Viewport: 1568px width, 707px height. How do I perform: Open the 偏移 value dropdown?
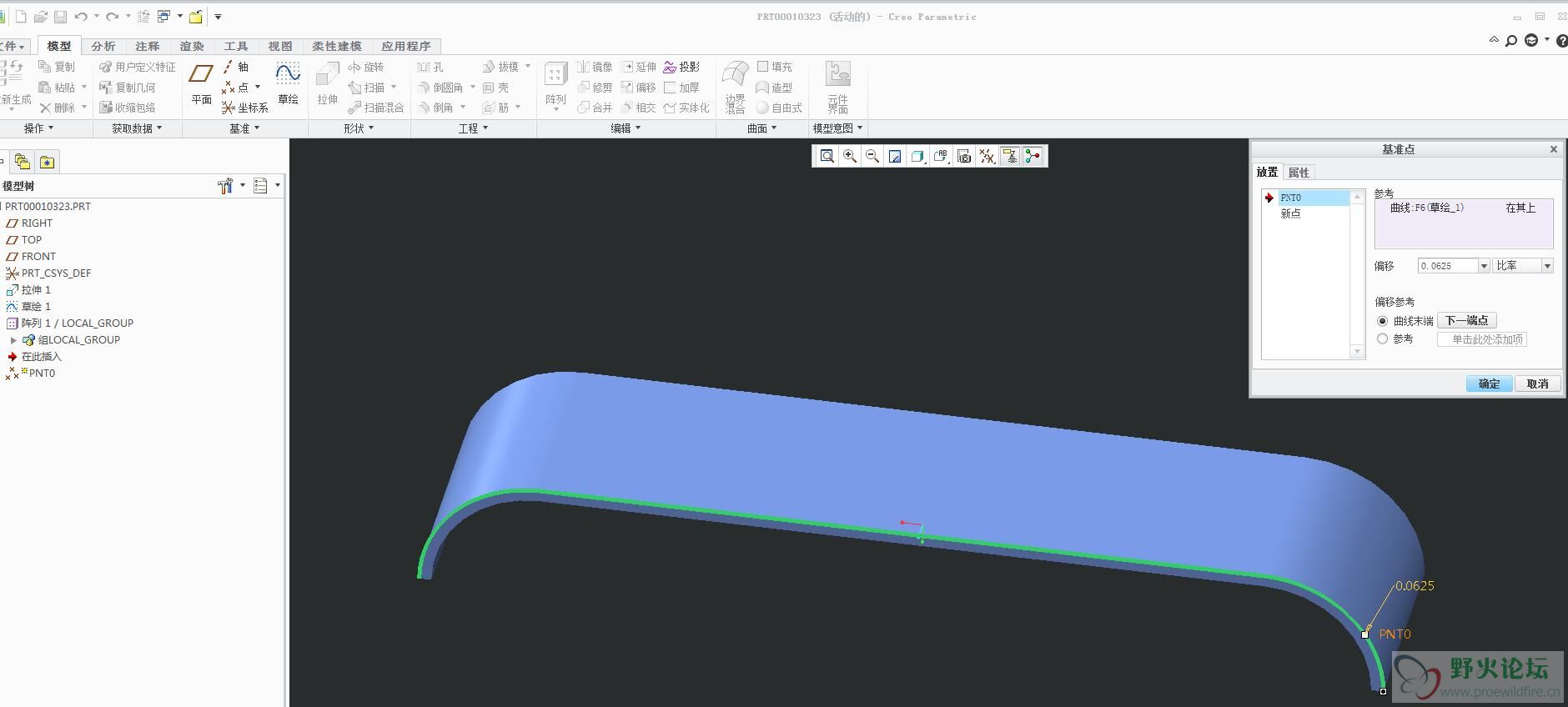[x=1484, y=266]
